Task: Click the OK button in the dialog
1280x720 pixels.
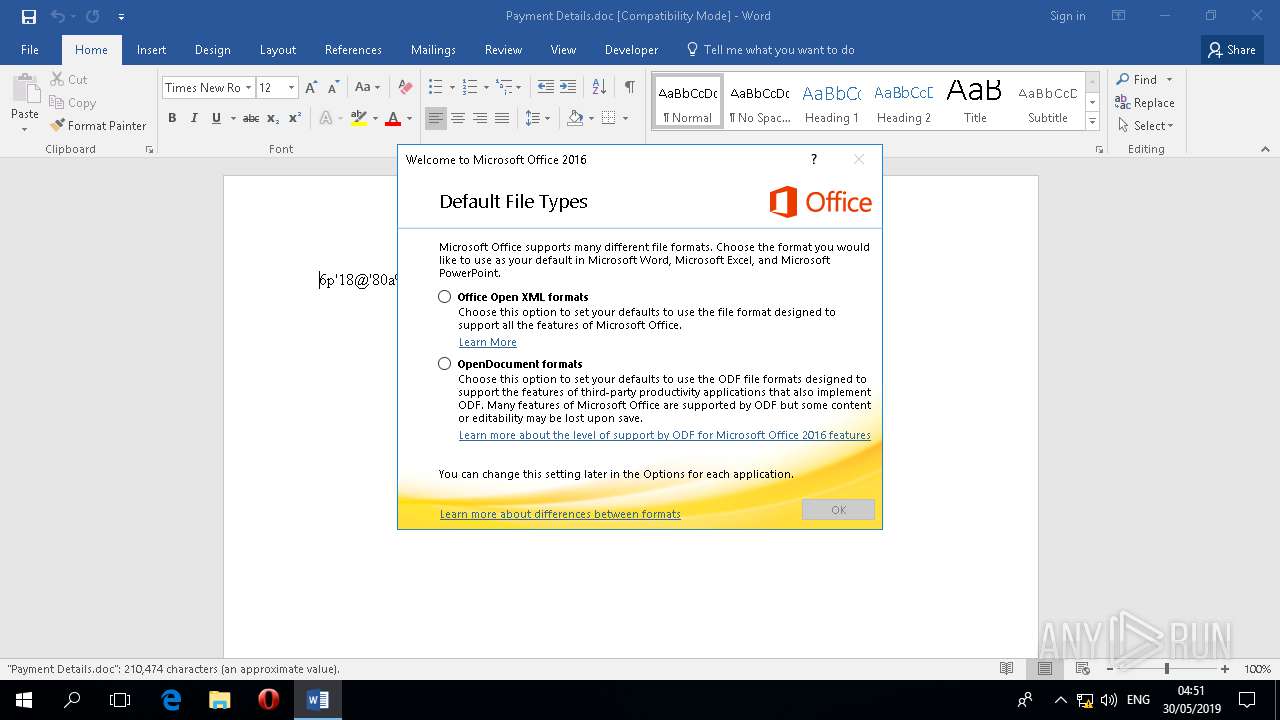Action: tap(838, 510)
